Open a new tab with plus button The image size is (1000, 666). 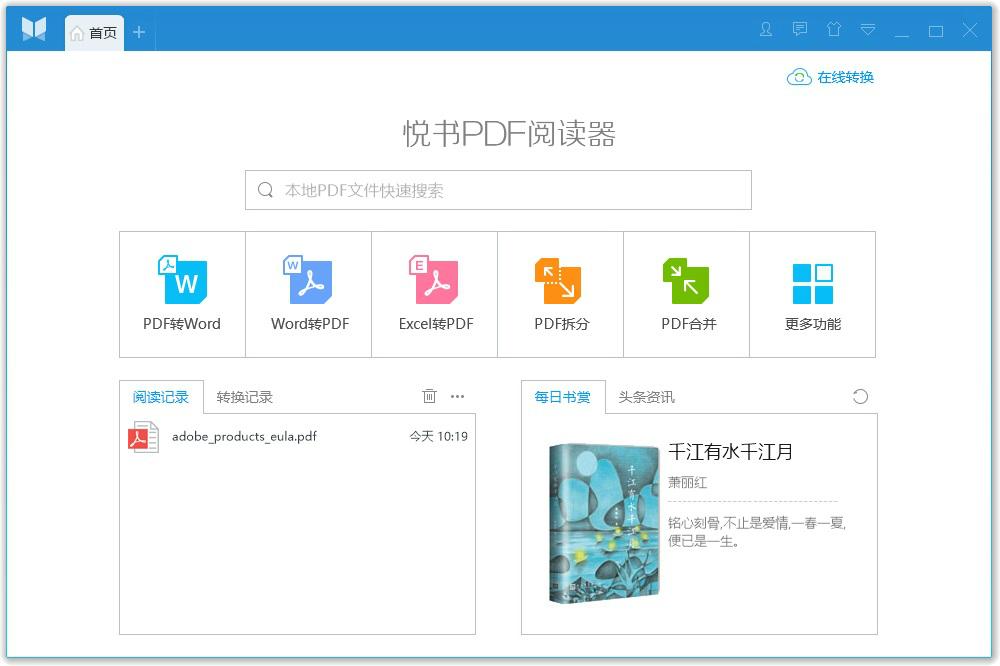click(139, 31)
